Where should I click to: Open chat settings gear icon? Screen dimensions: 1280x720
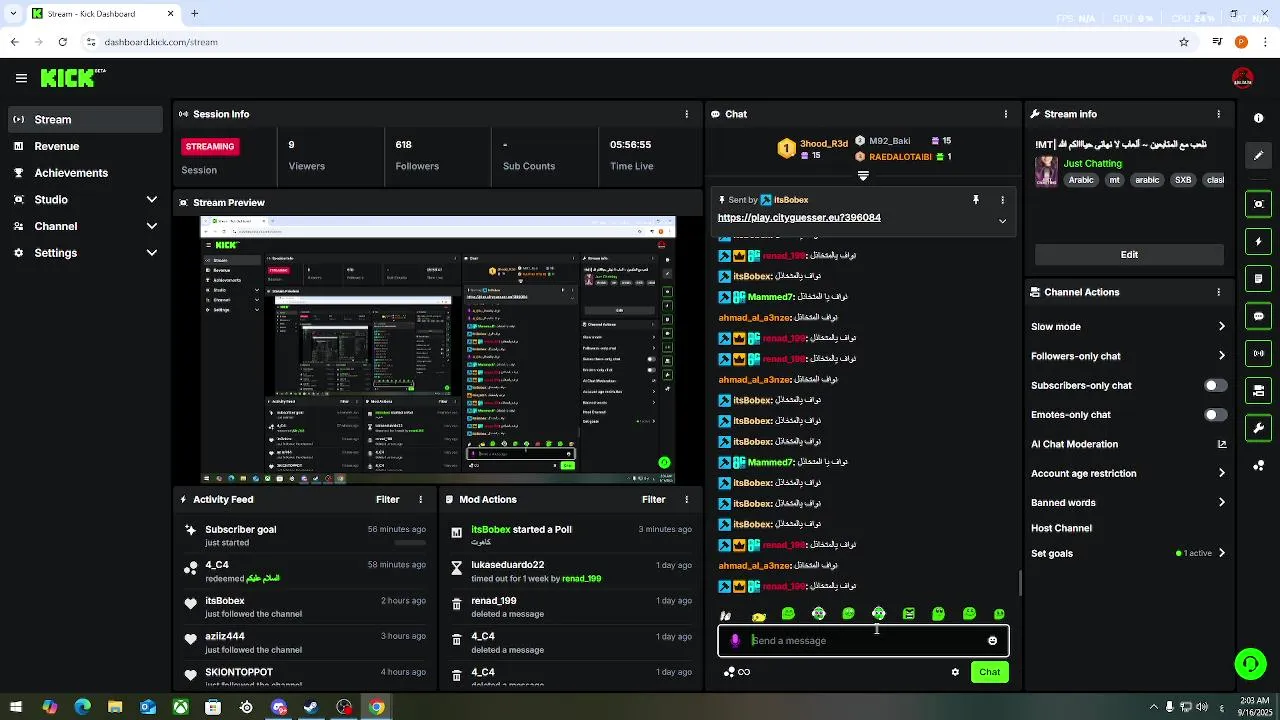(955, 672)
